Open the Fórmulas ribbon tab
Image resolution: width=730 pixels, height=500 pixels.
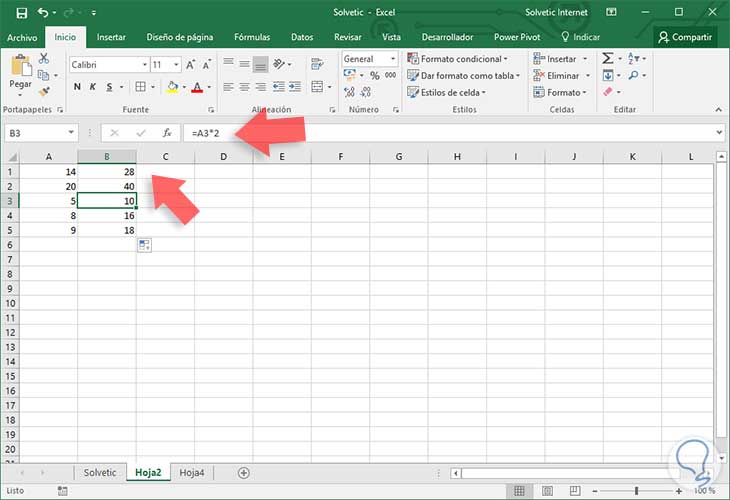[x=252, y=37]
